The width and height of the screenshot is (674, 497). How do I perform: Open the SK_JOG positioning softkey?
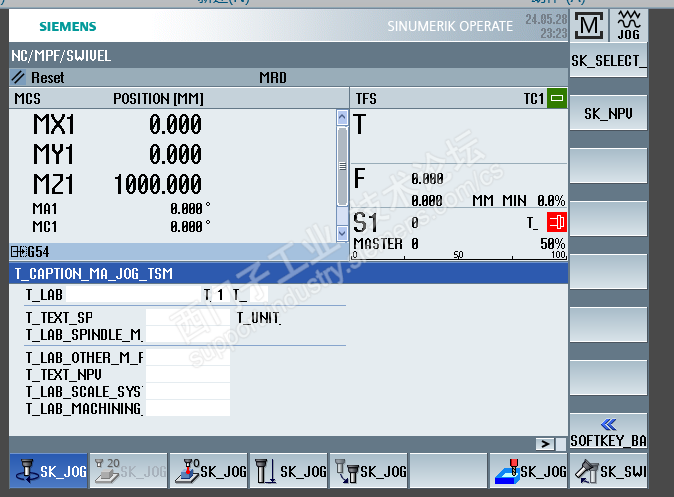click(x=368, y=471)
